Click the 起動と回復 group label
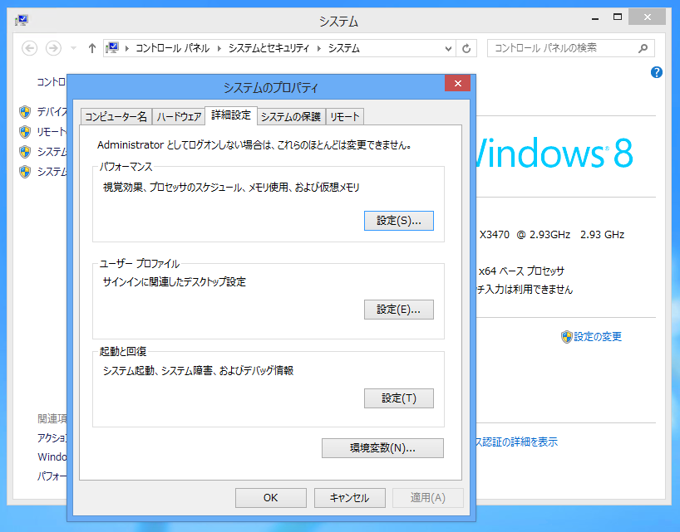Screen dimensions: 680x532 point(123,352)
